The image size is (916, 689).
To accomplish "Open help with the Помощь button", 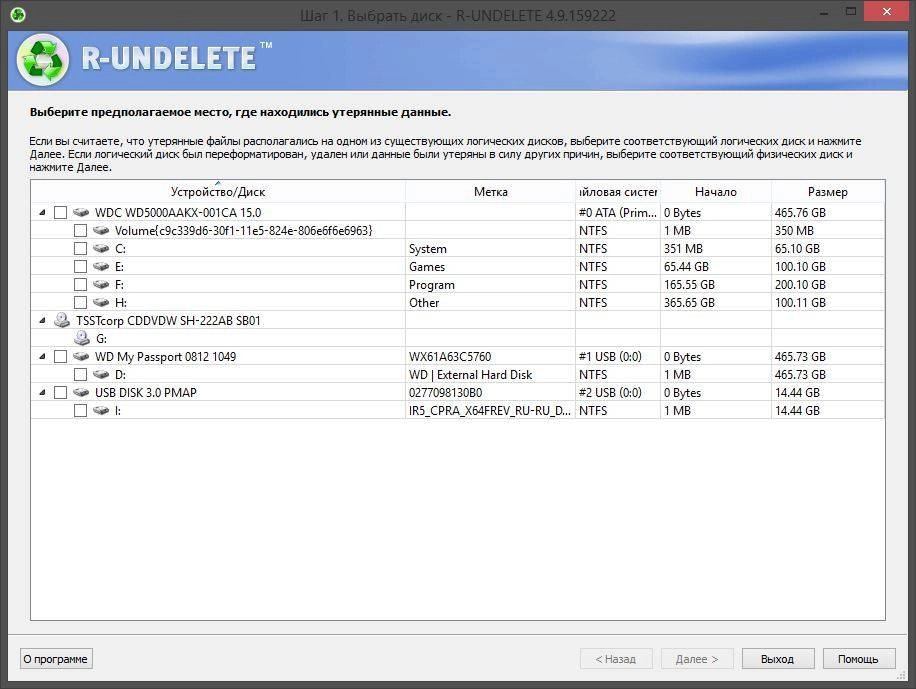I will click(859, 659).
